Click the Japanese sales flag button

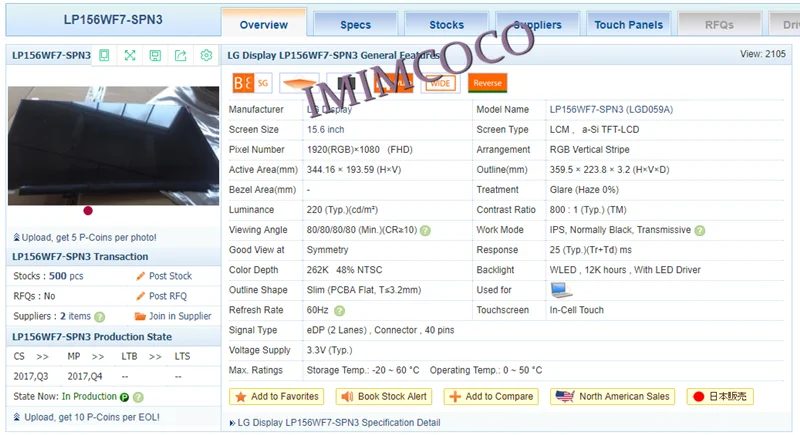coord(720,396)
